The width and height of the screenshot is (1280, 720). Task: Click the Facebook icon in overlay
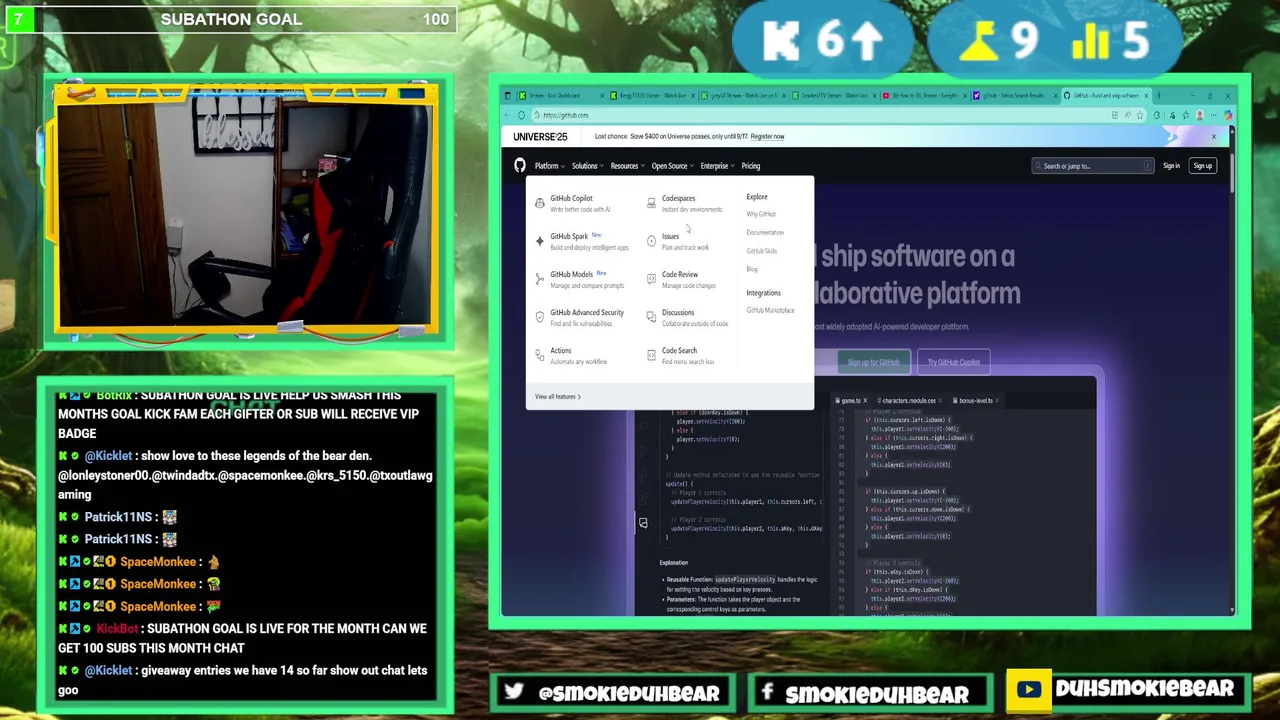[767, 692]
